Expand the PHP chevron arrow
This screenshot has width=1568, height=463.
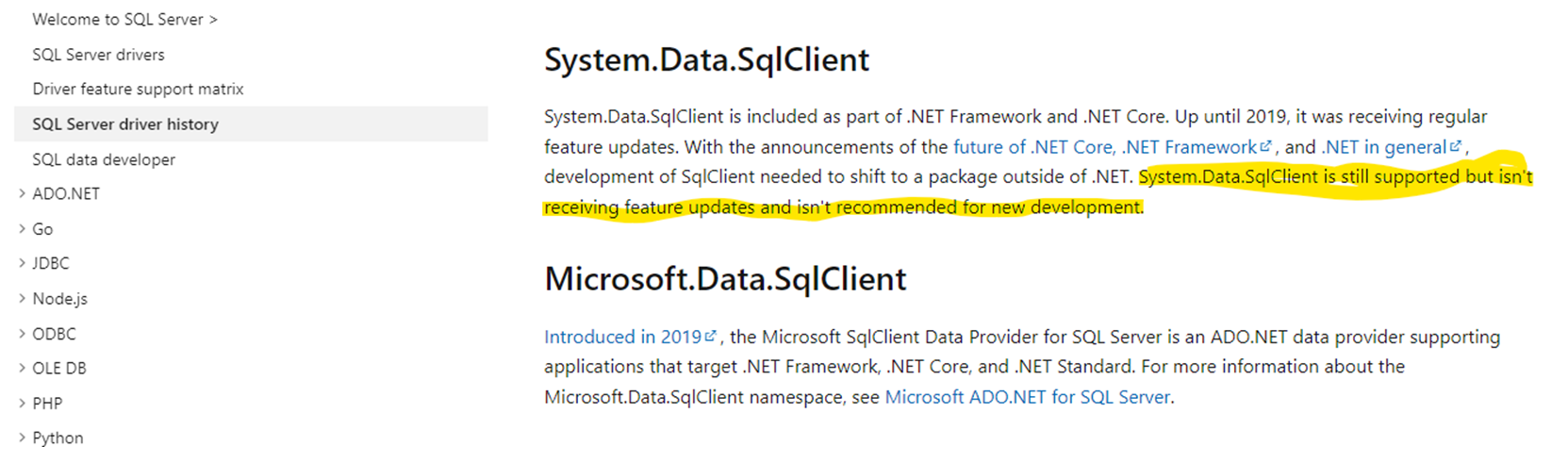tap(22, 403)
